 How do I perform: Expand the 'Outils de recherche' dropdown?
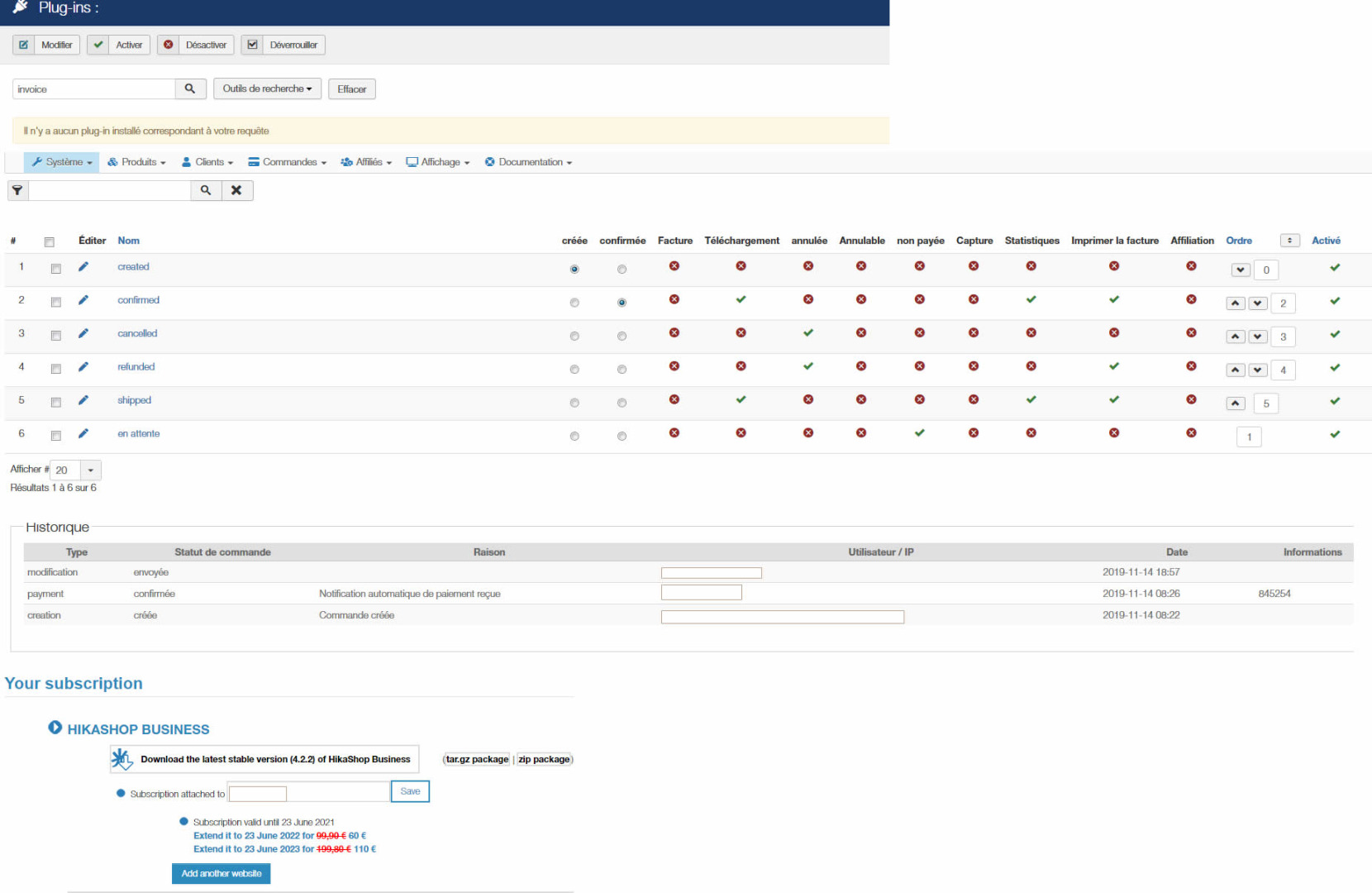[267, 88]
